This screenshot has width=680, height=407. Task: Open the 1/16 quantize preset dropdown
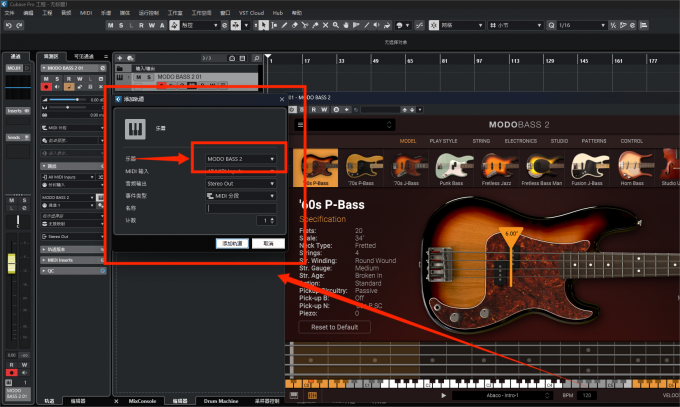(582, 26)
